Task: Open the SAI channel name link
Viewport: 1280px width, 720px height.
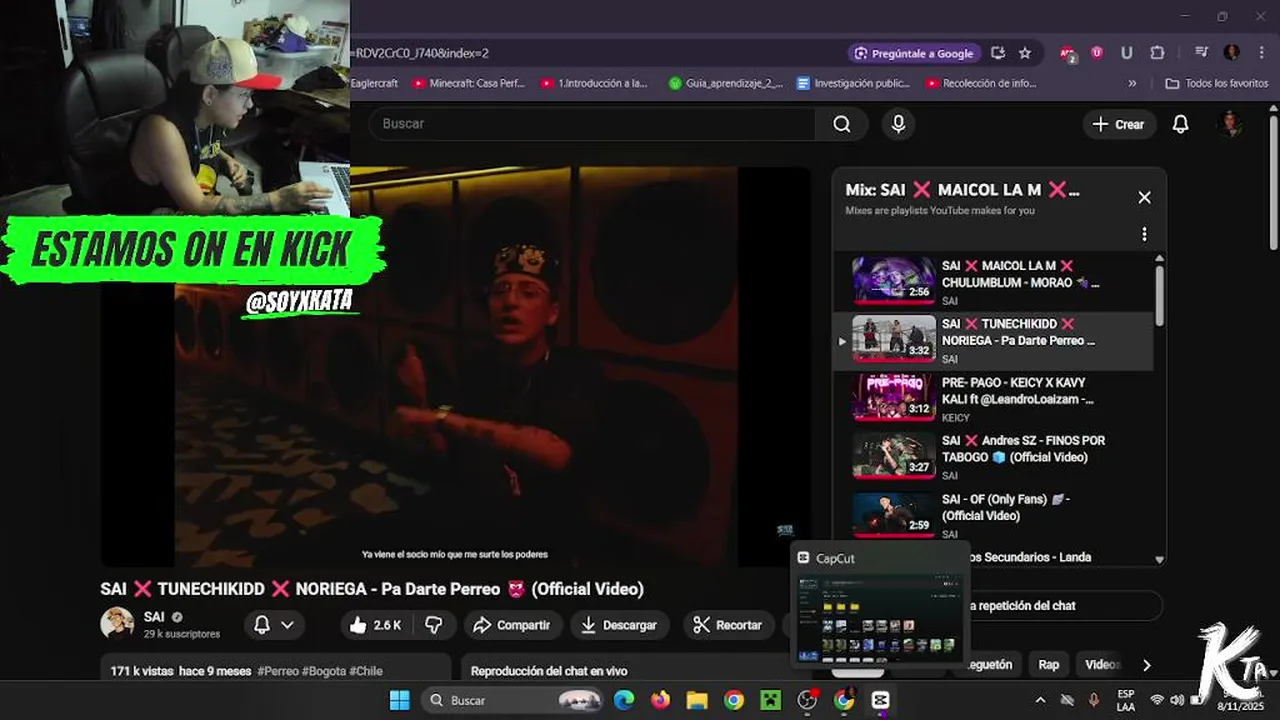Action: click(154, 617)
